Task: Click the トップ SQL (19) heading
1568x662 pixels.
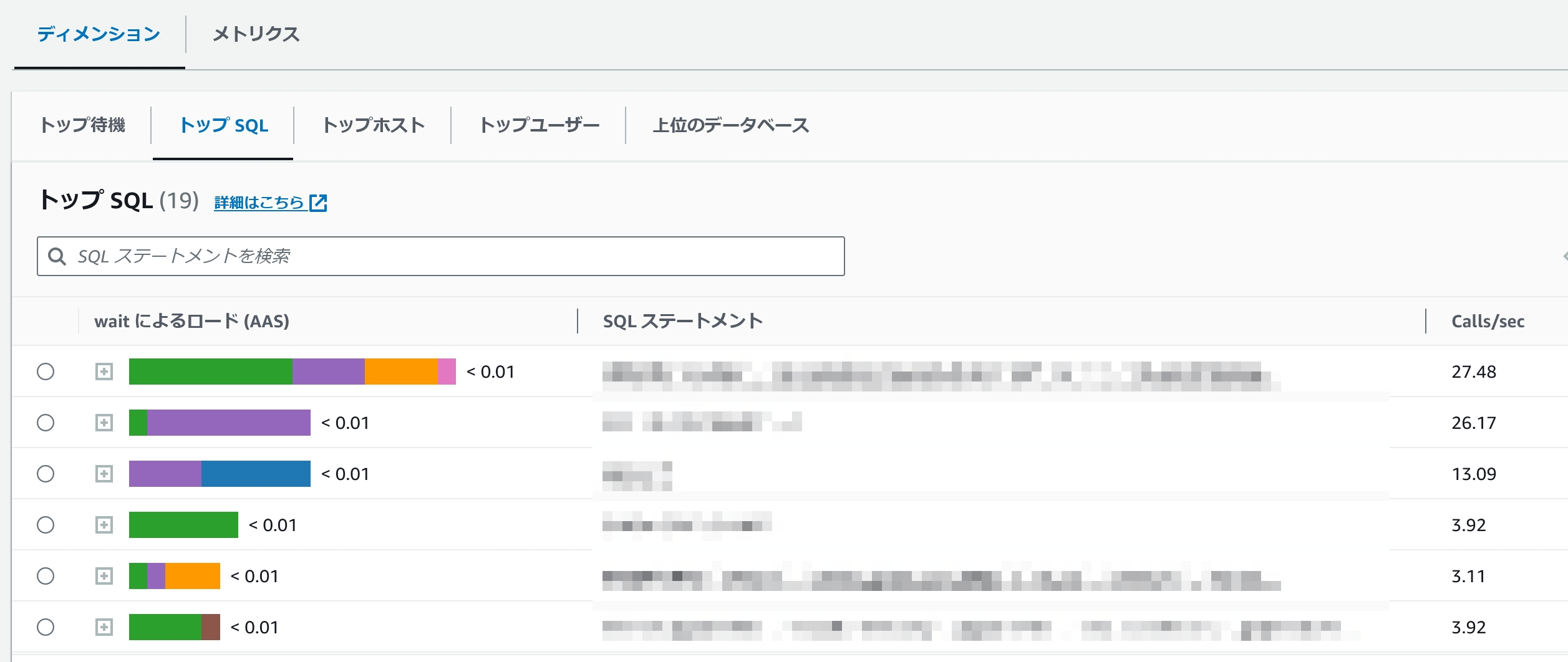Action: (119, 201)
